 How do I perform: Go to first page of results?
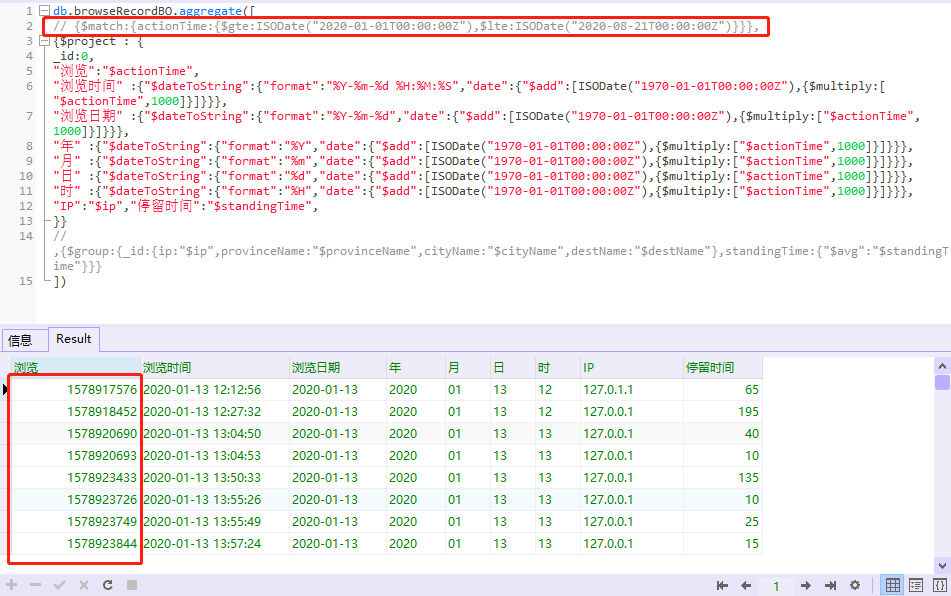[x=722, y=585]
